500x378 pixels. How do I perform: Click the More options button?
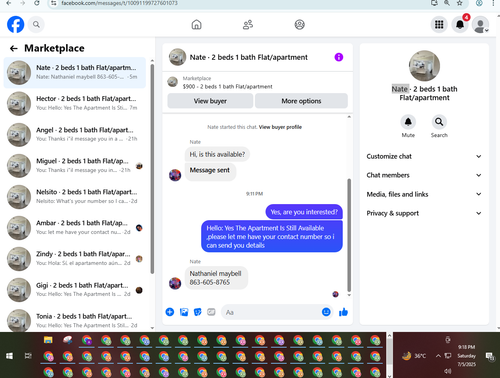(x=301, y=101)
